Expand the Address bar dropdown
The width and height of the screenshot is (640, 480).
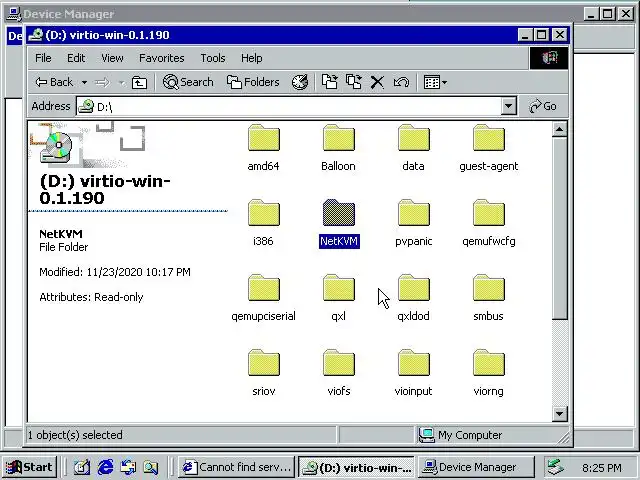tap(508, 107)
